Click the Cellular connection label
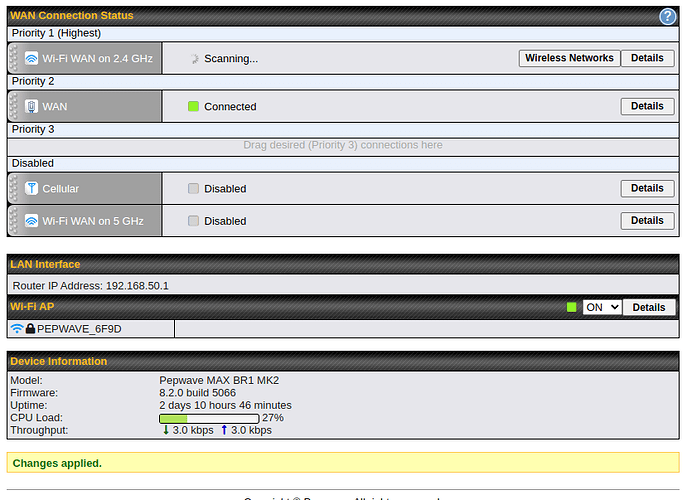Image resolution: width=687 pixels, height=500 pixels. (60, 188)
